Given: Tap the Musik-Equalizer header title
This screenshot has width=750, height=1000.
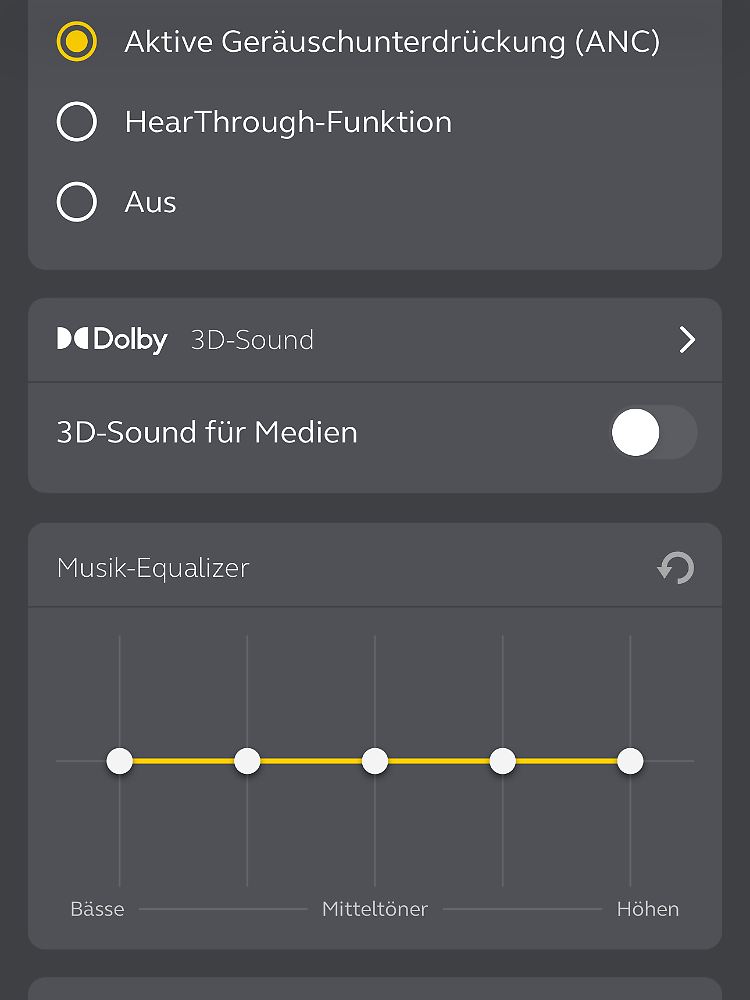Looking at the screenshot, I should 153,568.
